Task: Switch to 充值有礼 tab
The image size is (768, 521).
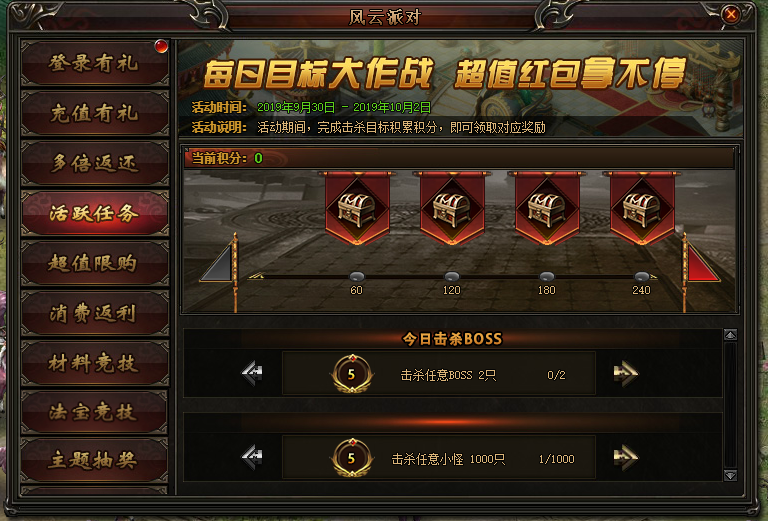Action: (95, 113)
